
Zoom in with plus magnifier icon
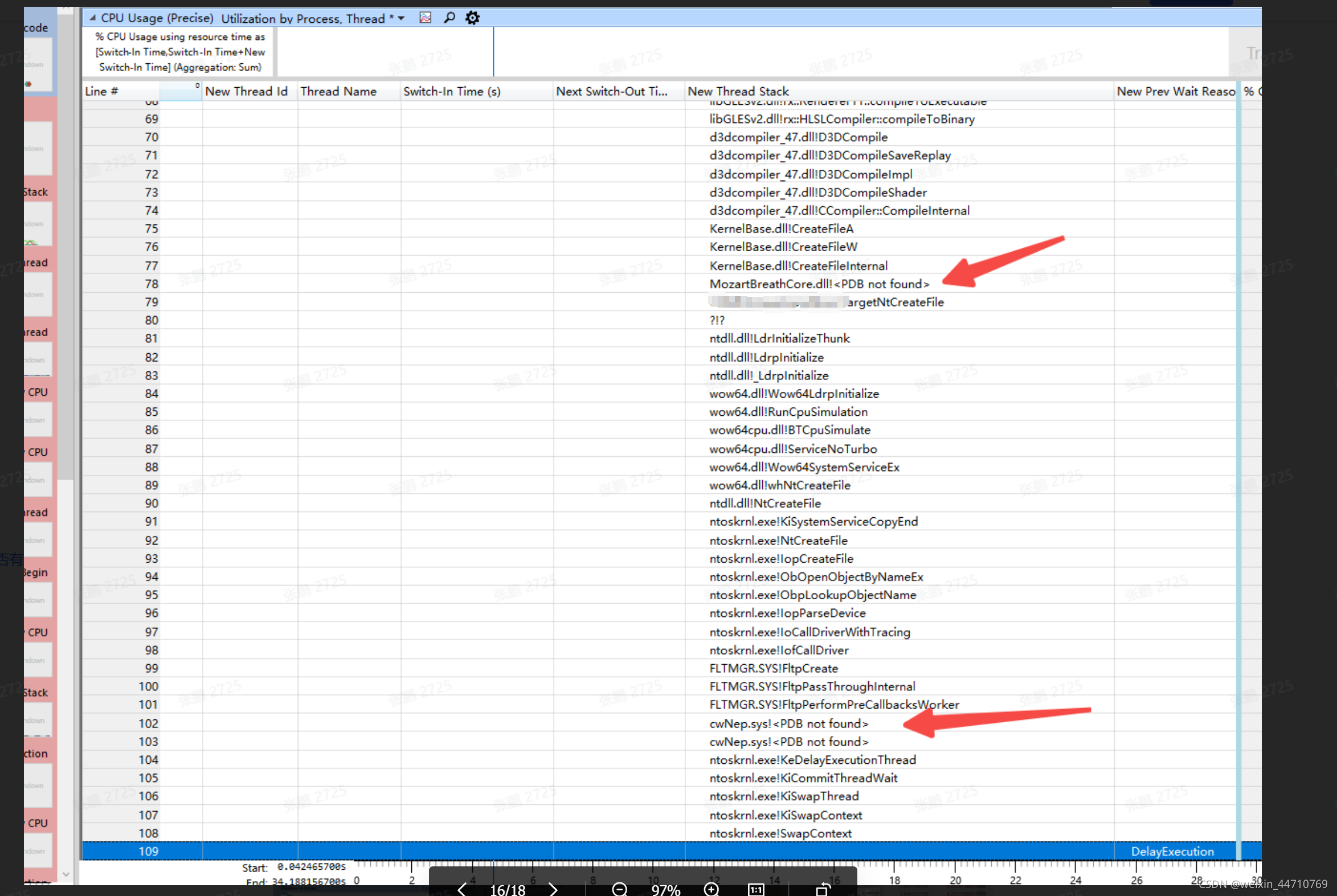712,889
